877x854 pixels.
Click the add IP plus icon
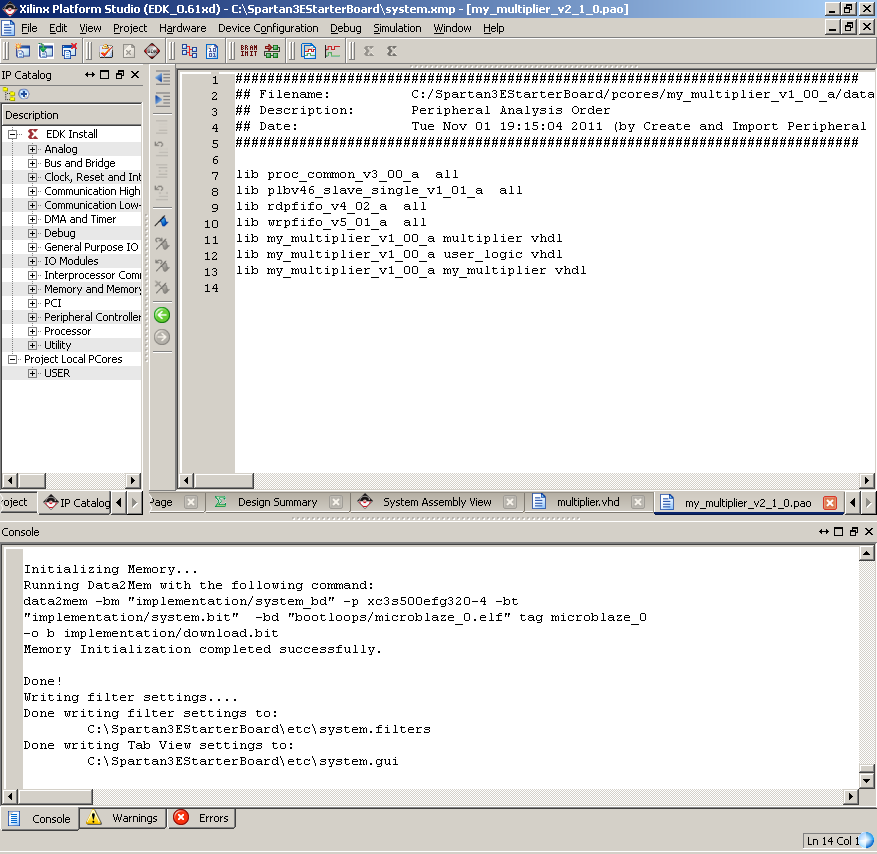pyautogui.click(x=24, y=94)
